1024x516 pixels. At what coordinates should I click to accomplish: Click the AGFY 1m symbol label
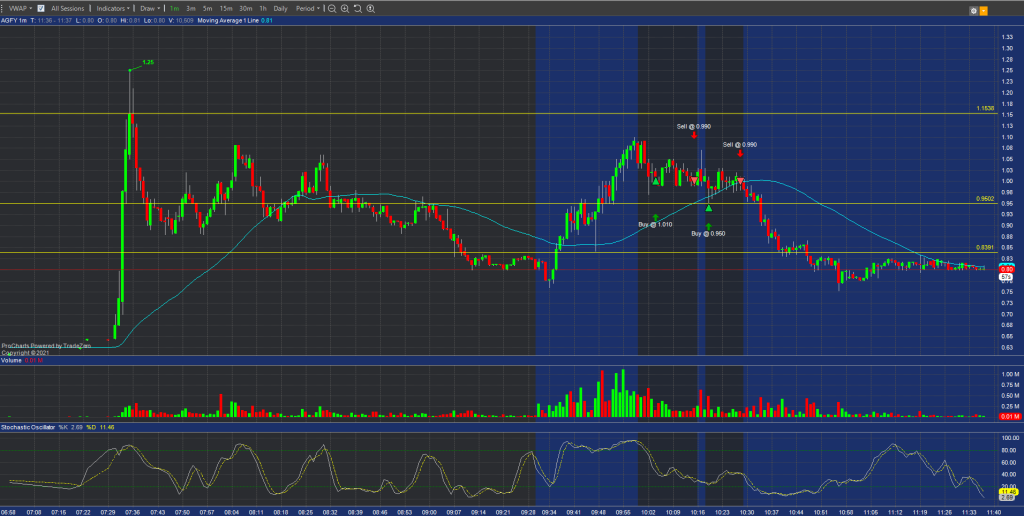13,21
